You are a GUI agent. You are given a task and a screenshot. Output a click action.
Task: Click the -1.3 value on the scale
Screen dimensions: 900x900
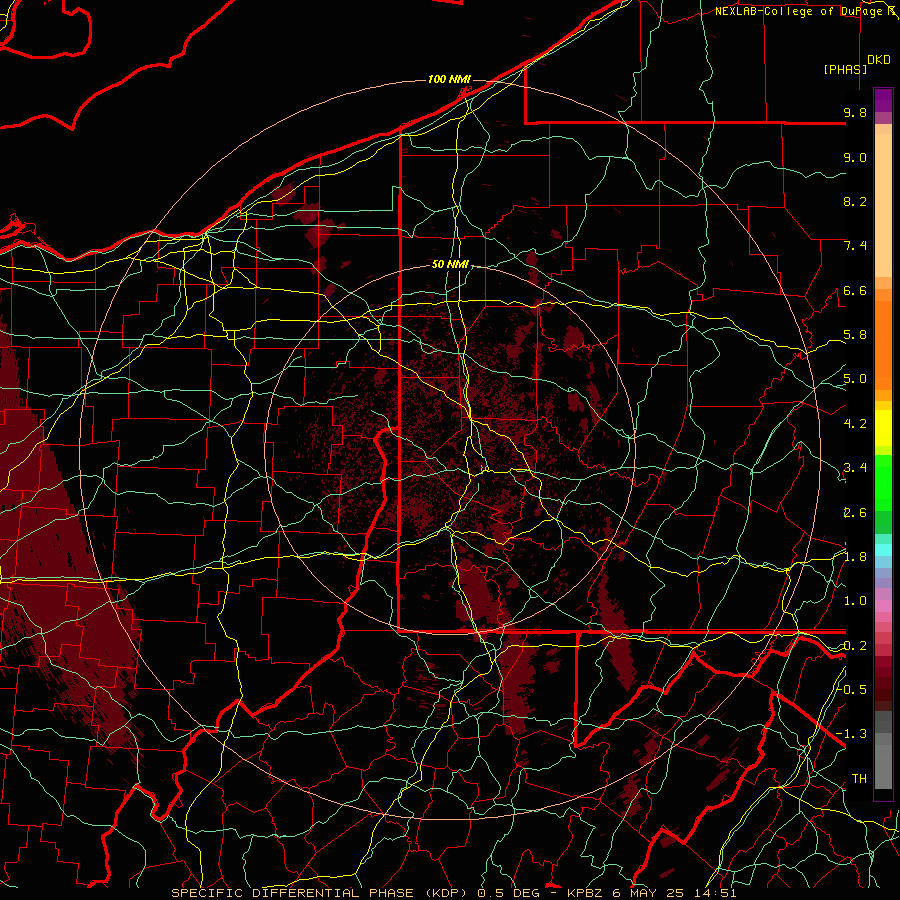point(852,734)
